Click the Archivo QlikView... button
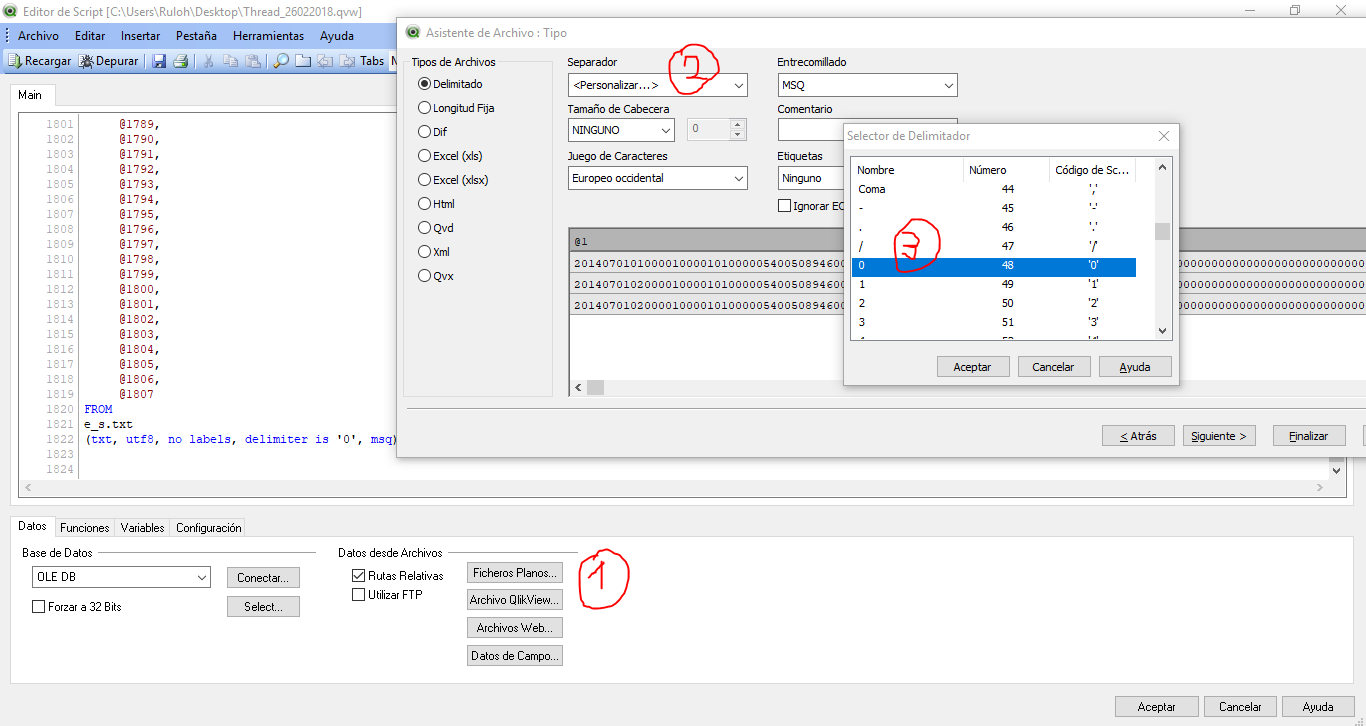The width and height of the screenshot is (1366, 726). click(515, 600)
